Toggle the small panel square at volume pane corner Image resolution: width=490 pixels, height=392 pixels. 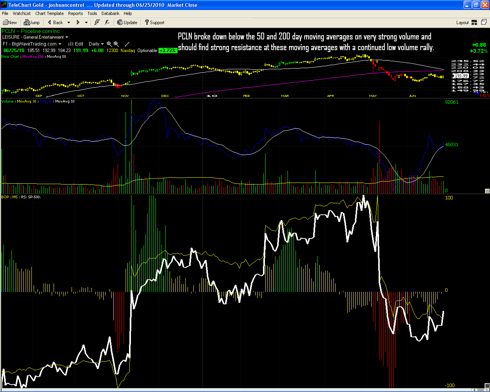point(487,191)
